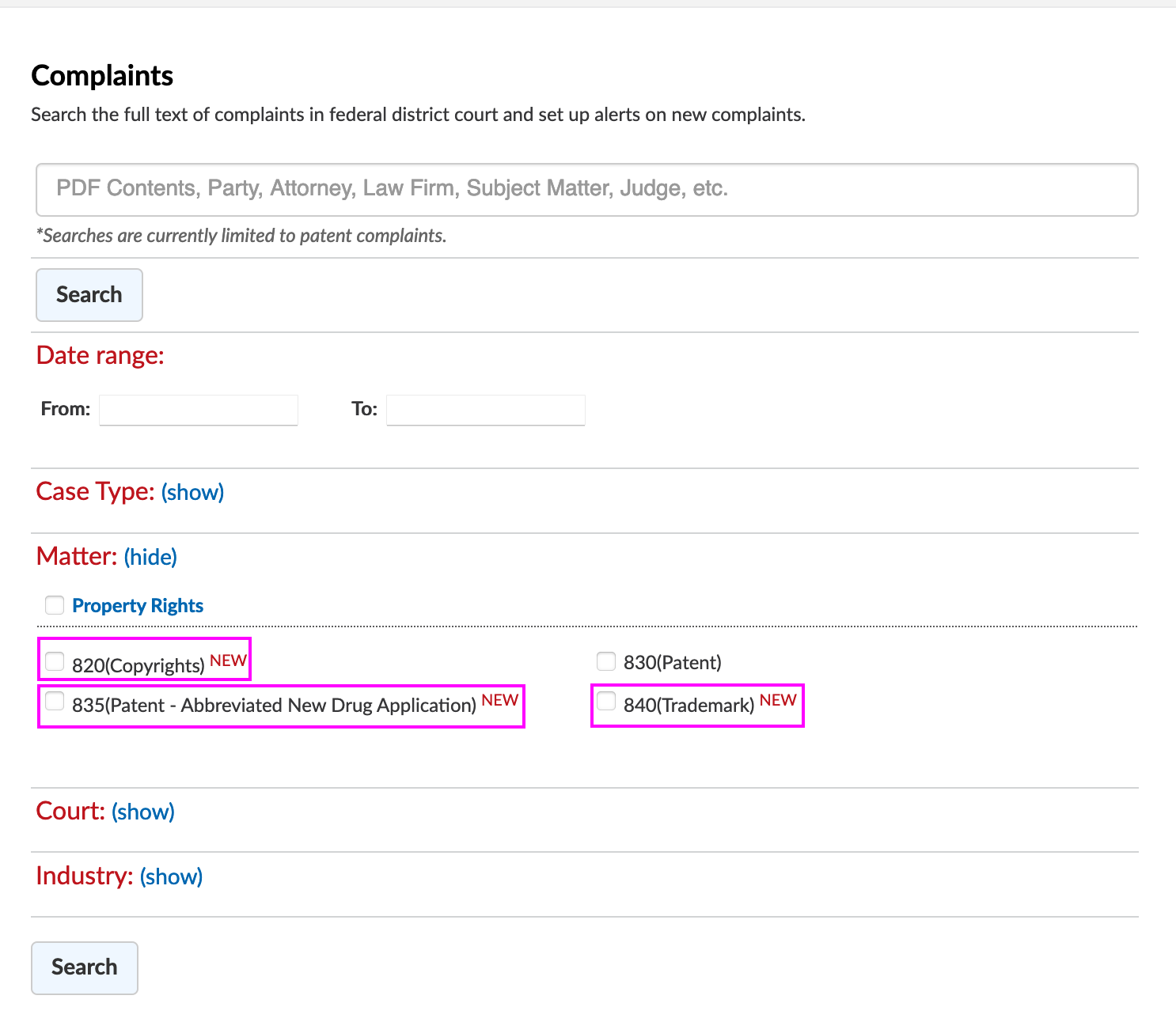Click the From date input
1176x1022 pixels.
point(199,410)
